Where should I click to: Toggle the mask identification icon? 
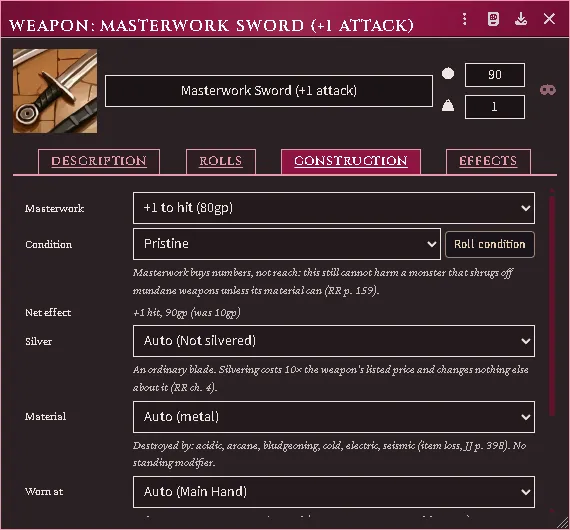click(547, 90)
